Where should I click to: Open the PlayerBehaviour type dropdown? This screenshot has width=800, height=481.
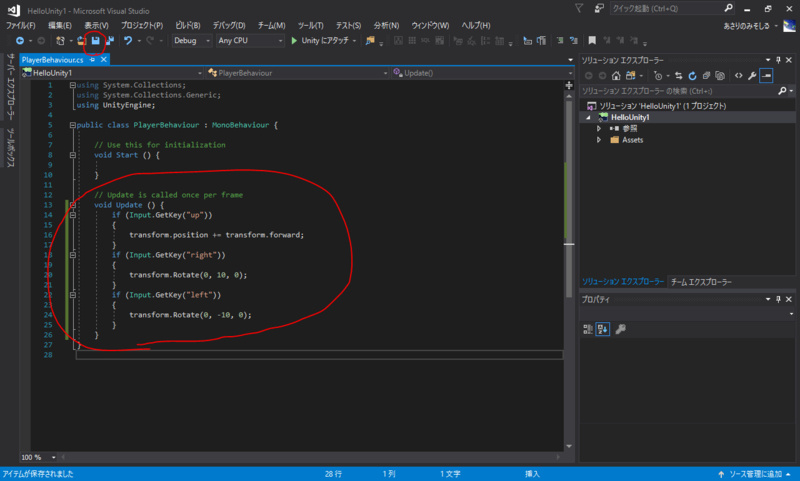click(297, 73)
